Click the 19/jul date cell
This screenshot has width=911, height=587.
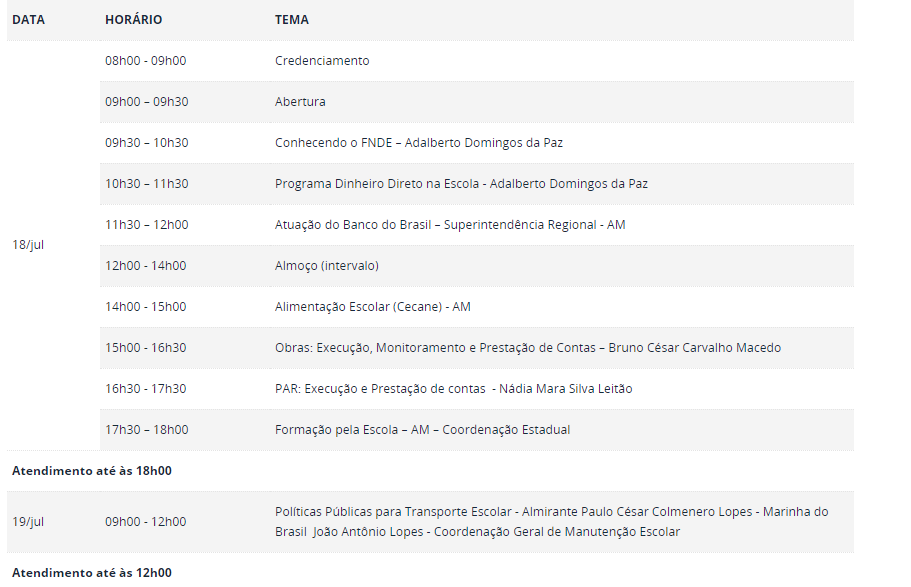click(x=28, y=522)
